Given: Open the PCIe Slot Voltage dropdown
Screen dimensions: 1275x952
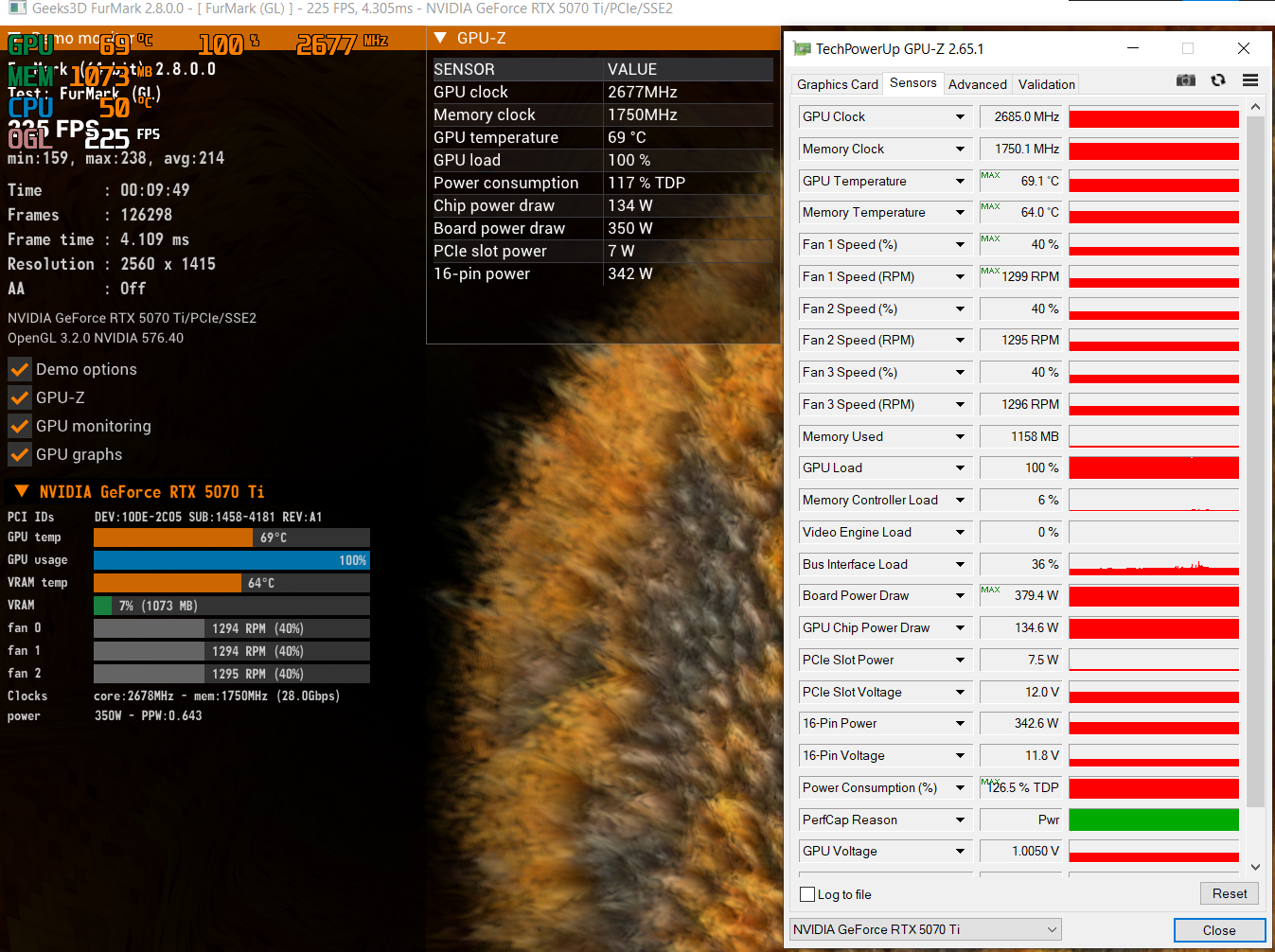Looking at the screenshot, I should click(x=960, y=692).
